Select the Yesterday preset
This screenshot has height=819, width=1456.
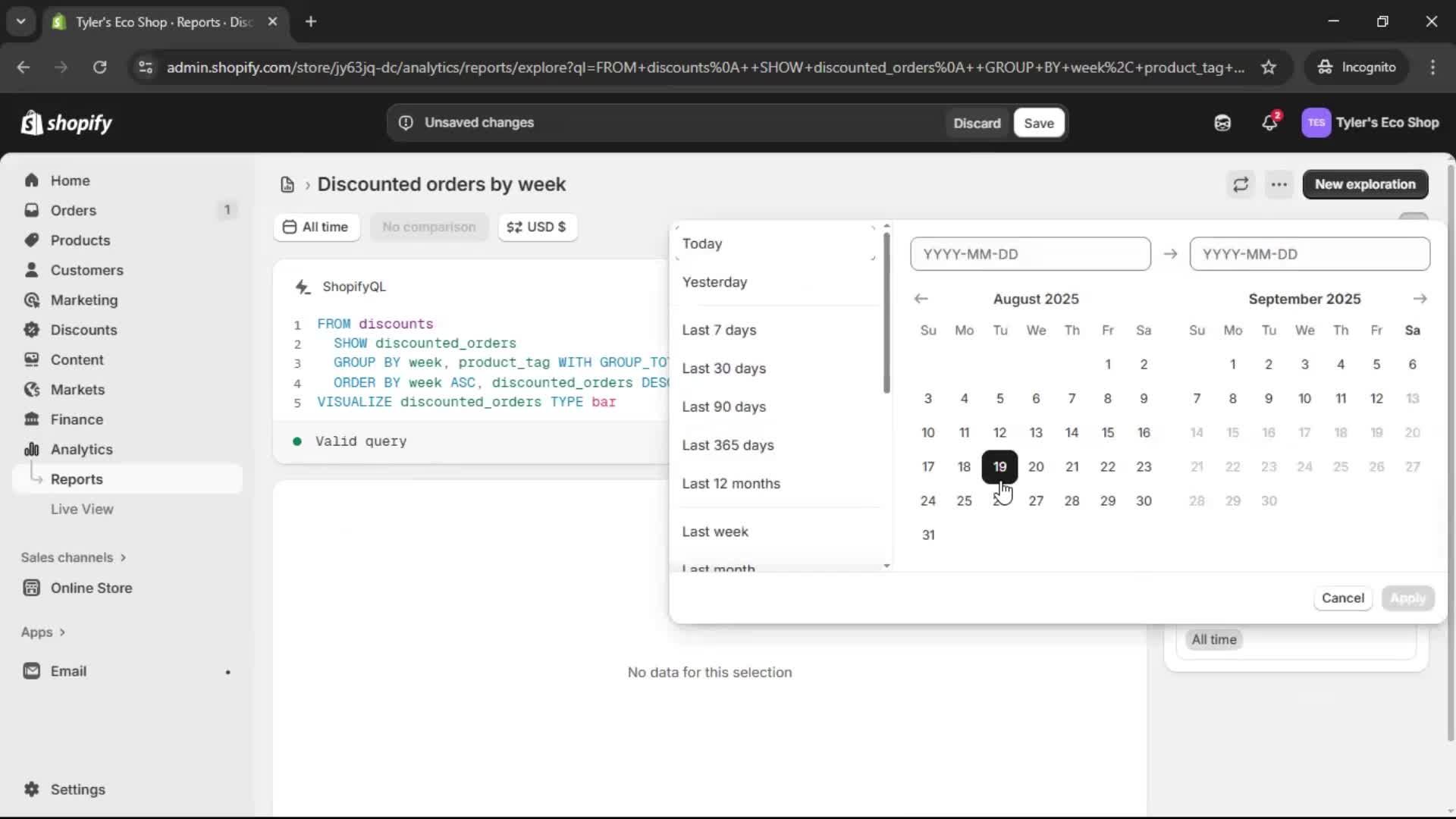(x=776, y=282)
